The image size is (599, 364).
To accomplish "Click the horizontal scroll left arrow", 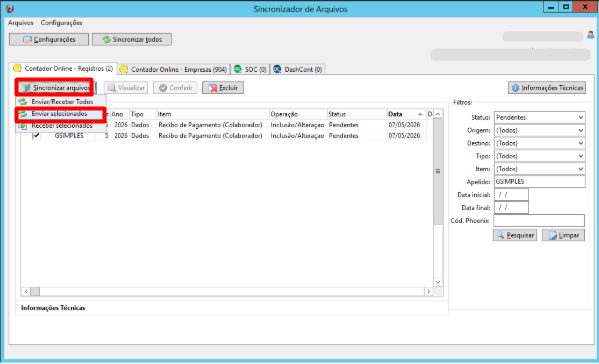I will [x=26, y=291].
